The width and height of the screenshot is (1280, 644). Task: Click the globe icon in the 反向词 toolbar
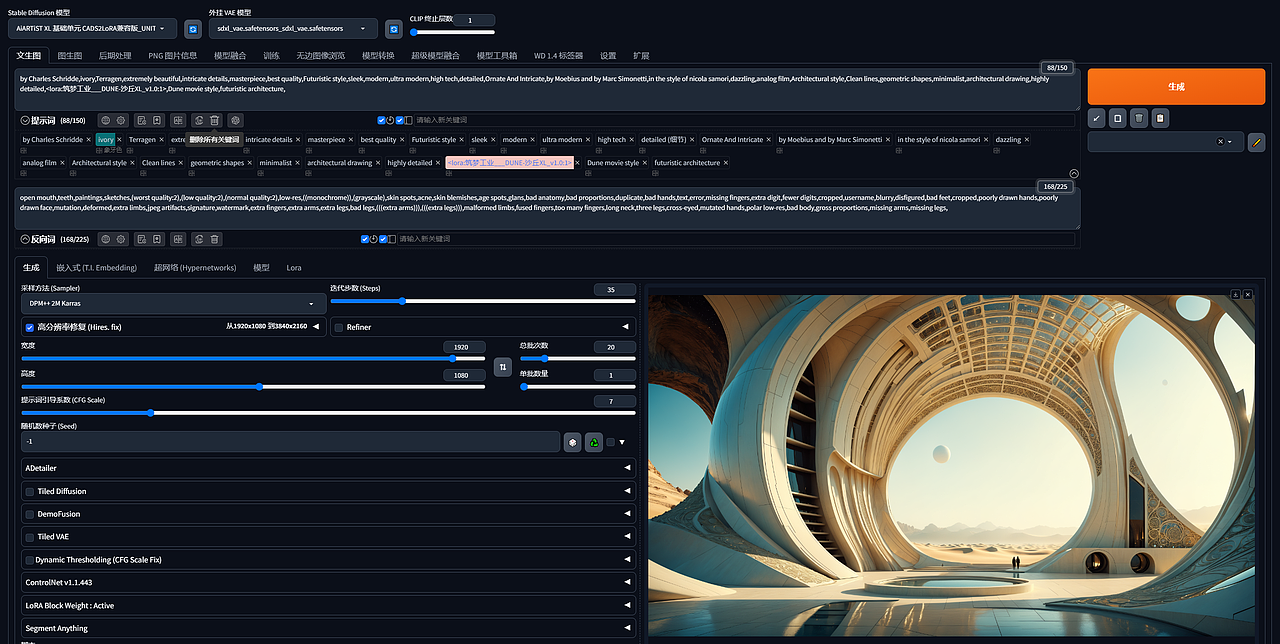pyautogui.click(x=105, y=239)
